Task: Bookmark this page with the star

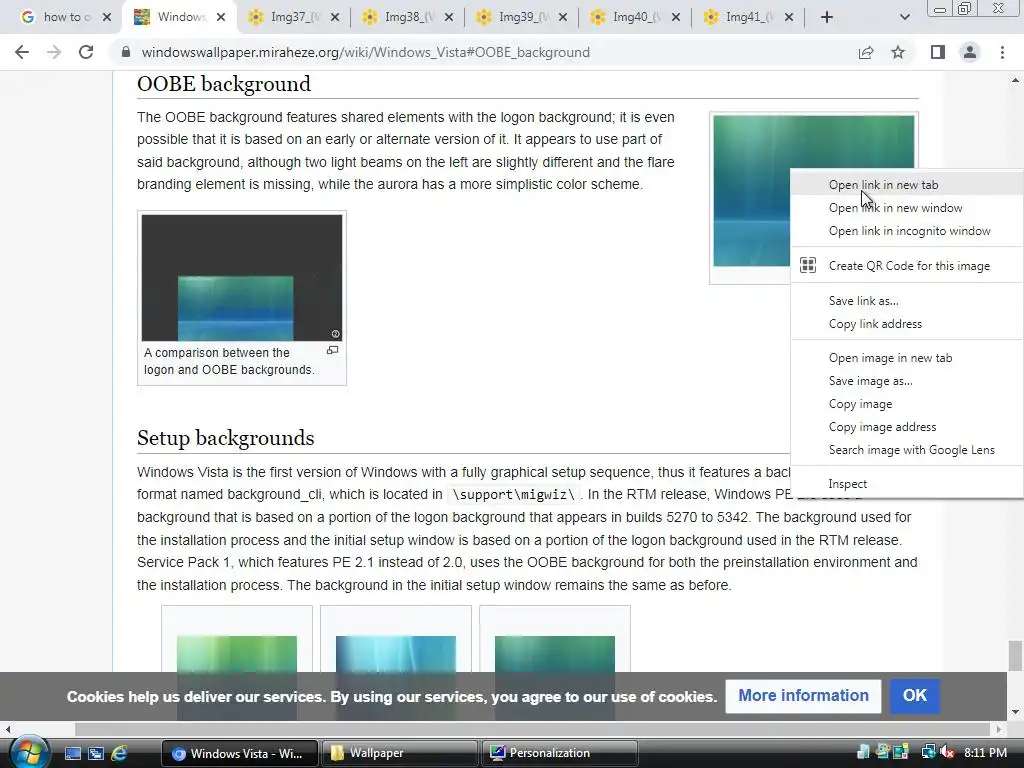Action: point(898,52)
